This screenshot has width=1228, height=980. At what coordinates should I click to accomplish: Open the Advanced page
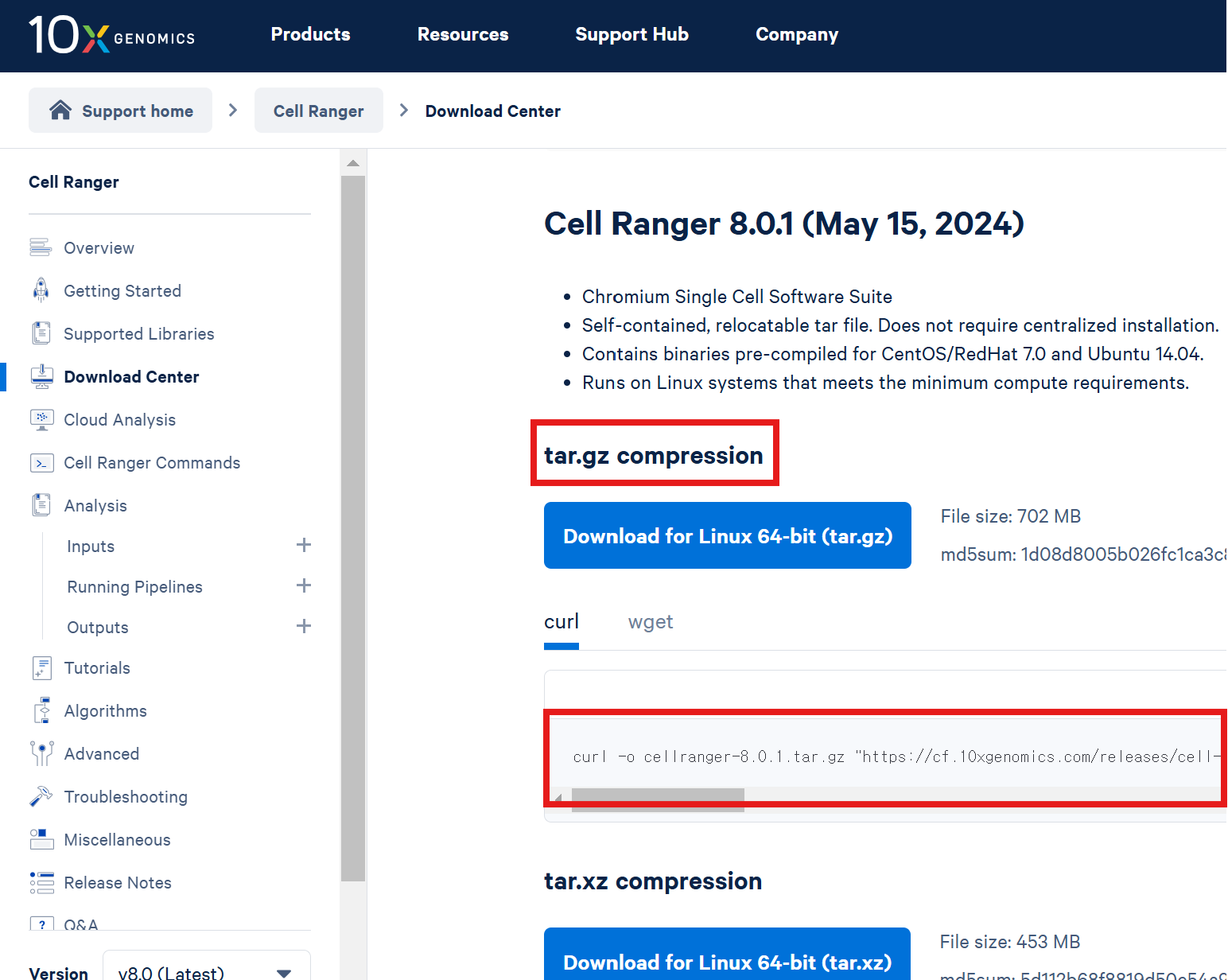[x=101, y=753]
